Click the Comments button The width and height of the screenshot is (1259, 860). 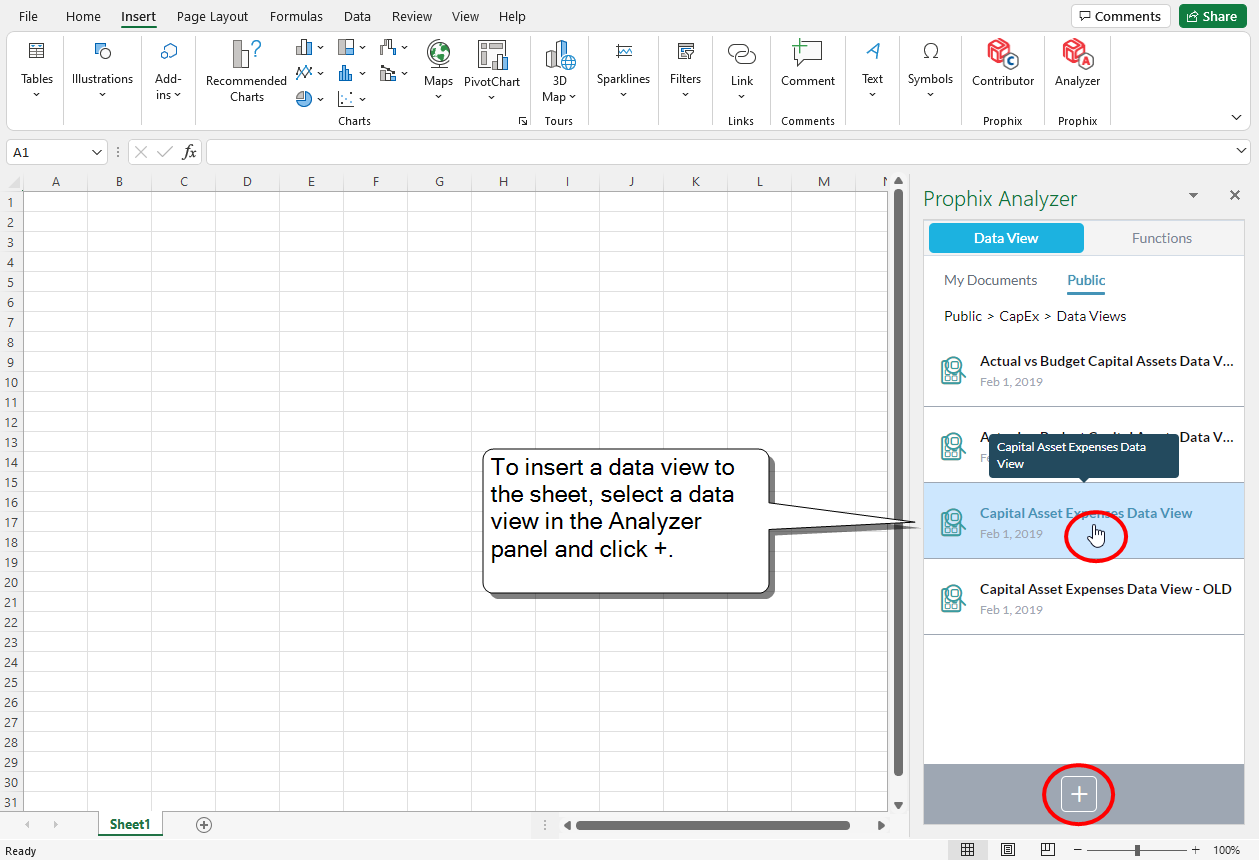coord(1120,16)
